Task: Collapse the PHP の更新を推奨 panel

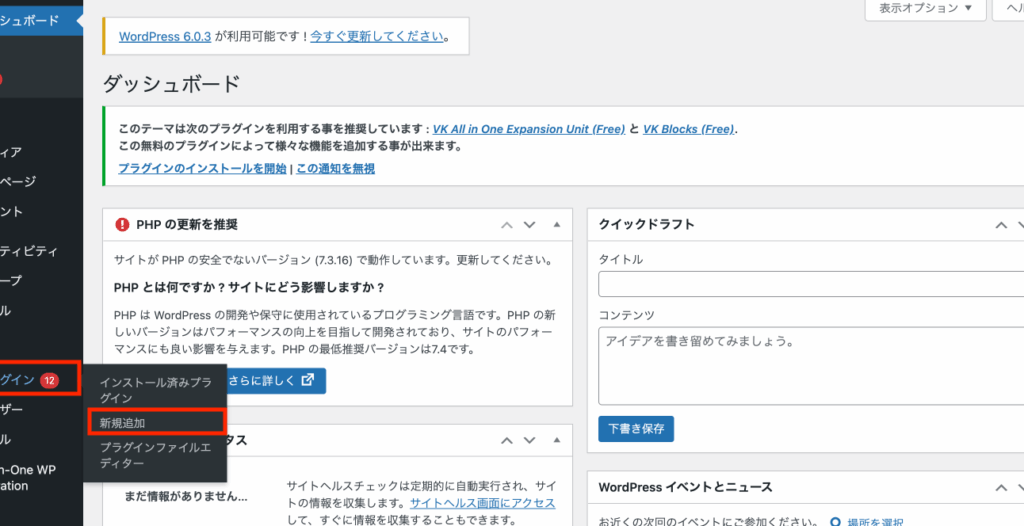Action: 556,225
